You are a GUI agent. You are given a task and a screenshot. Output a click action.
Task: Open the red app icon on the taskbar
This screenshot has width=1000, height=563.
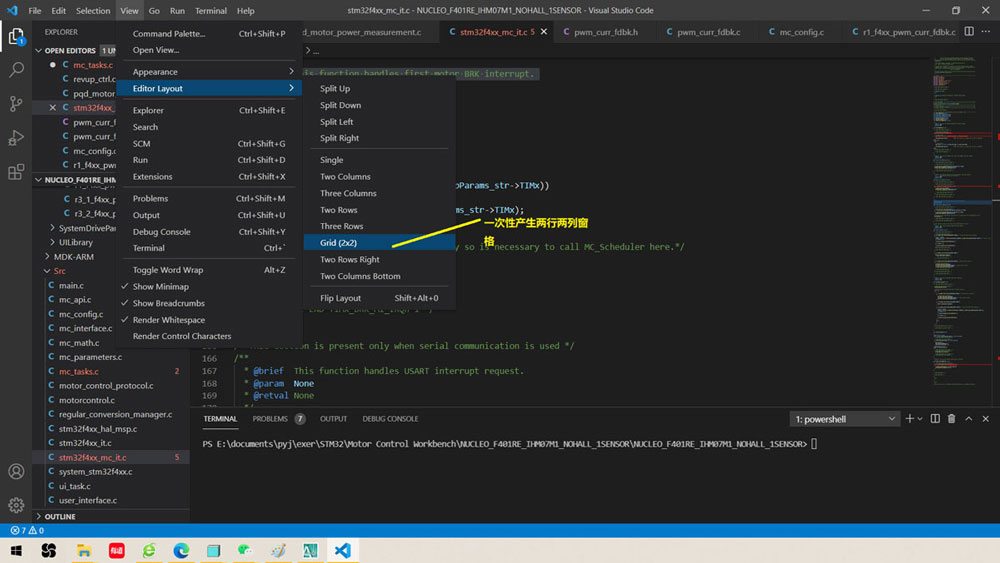pos(116,551)
